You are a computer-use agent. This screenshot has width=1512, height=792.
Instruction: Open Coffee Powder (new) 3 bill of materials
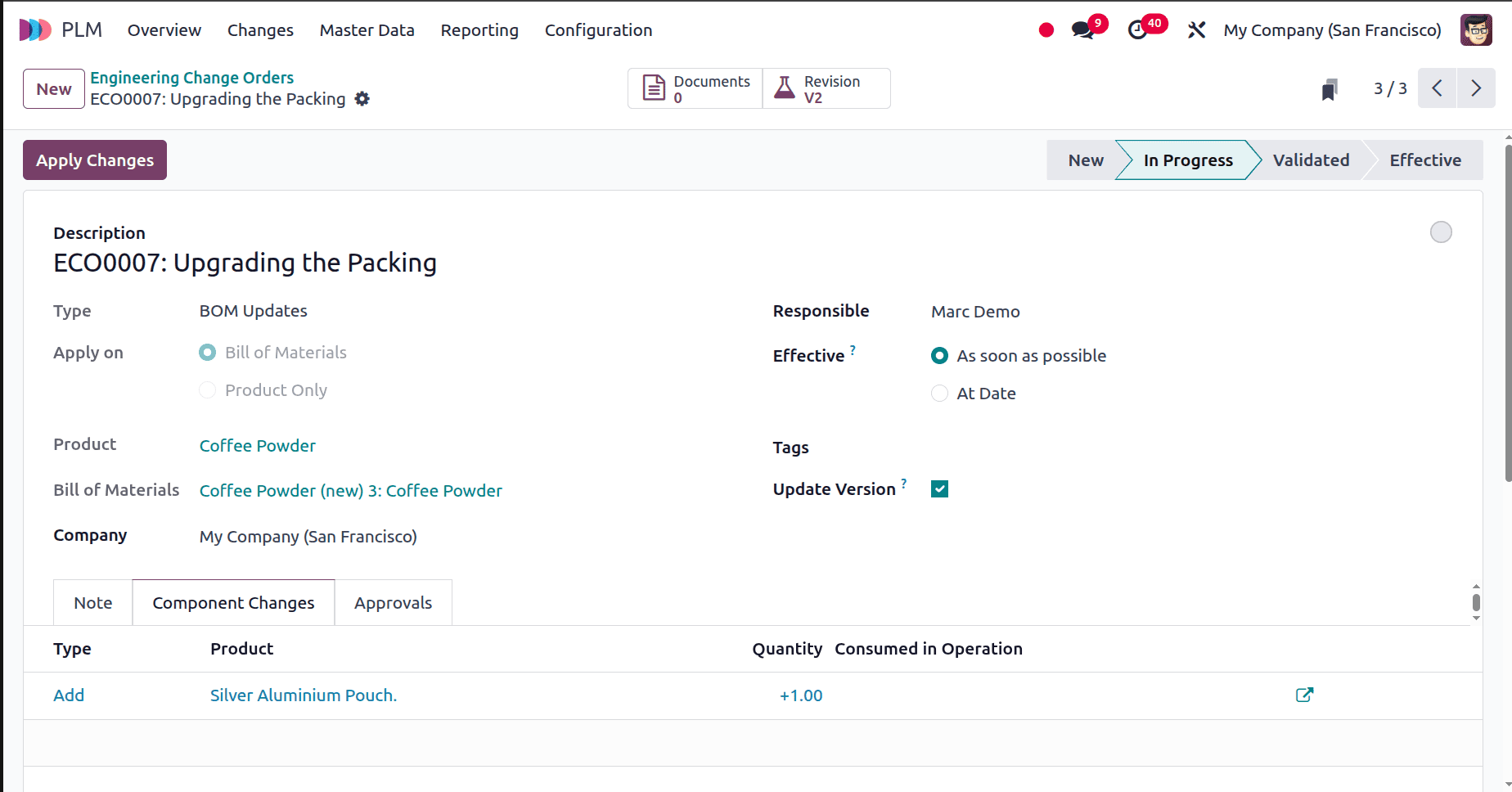point(351,491)
